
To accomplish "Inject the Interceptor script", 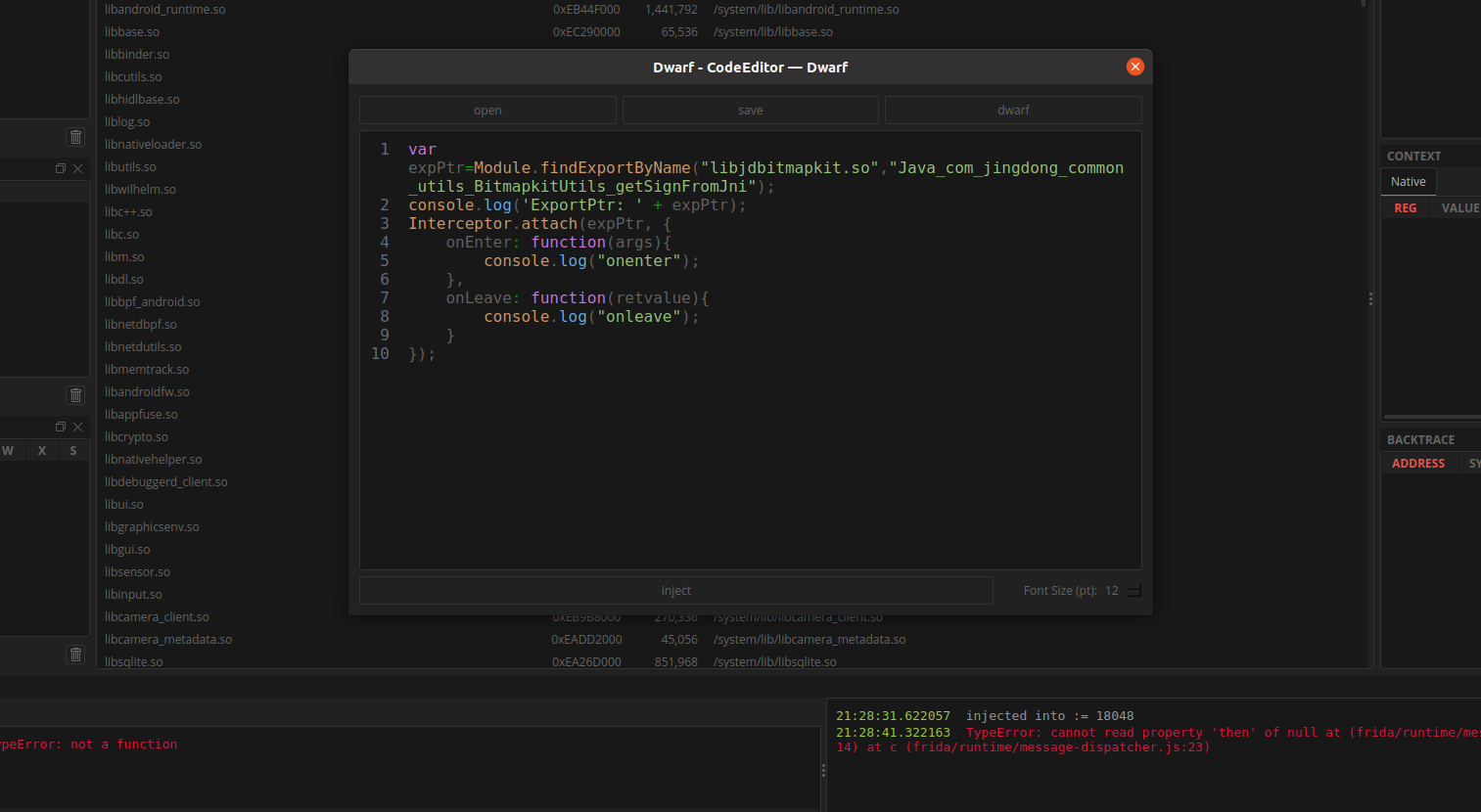I will point(676,590).
